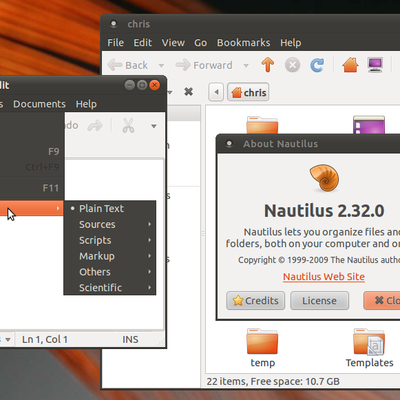This screenshot has width=400, height=400.
Task: Click the Stop loading icon in Nautilus
Action: 292,65
